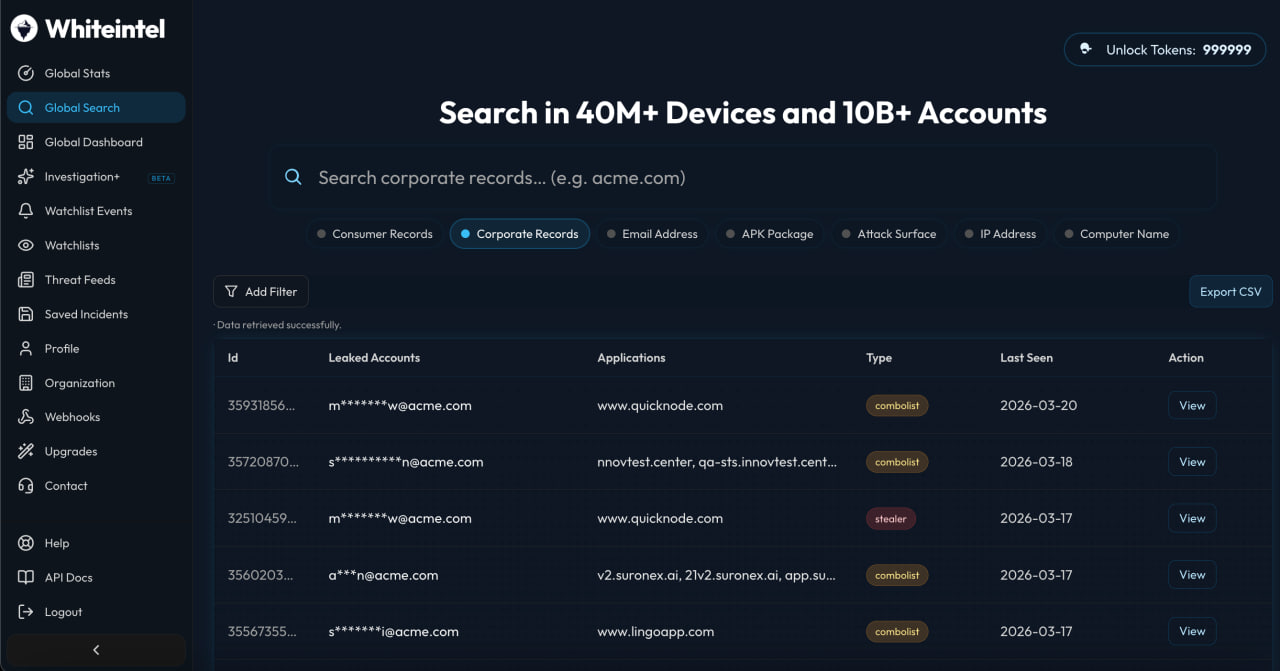Click the Profile person icon

pyautogui.click(x=26, y=348)
